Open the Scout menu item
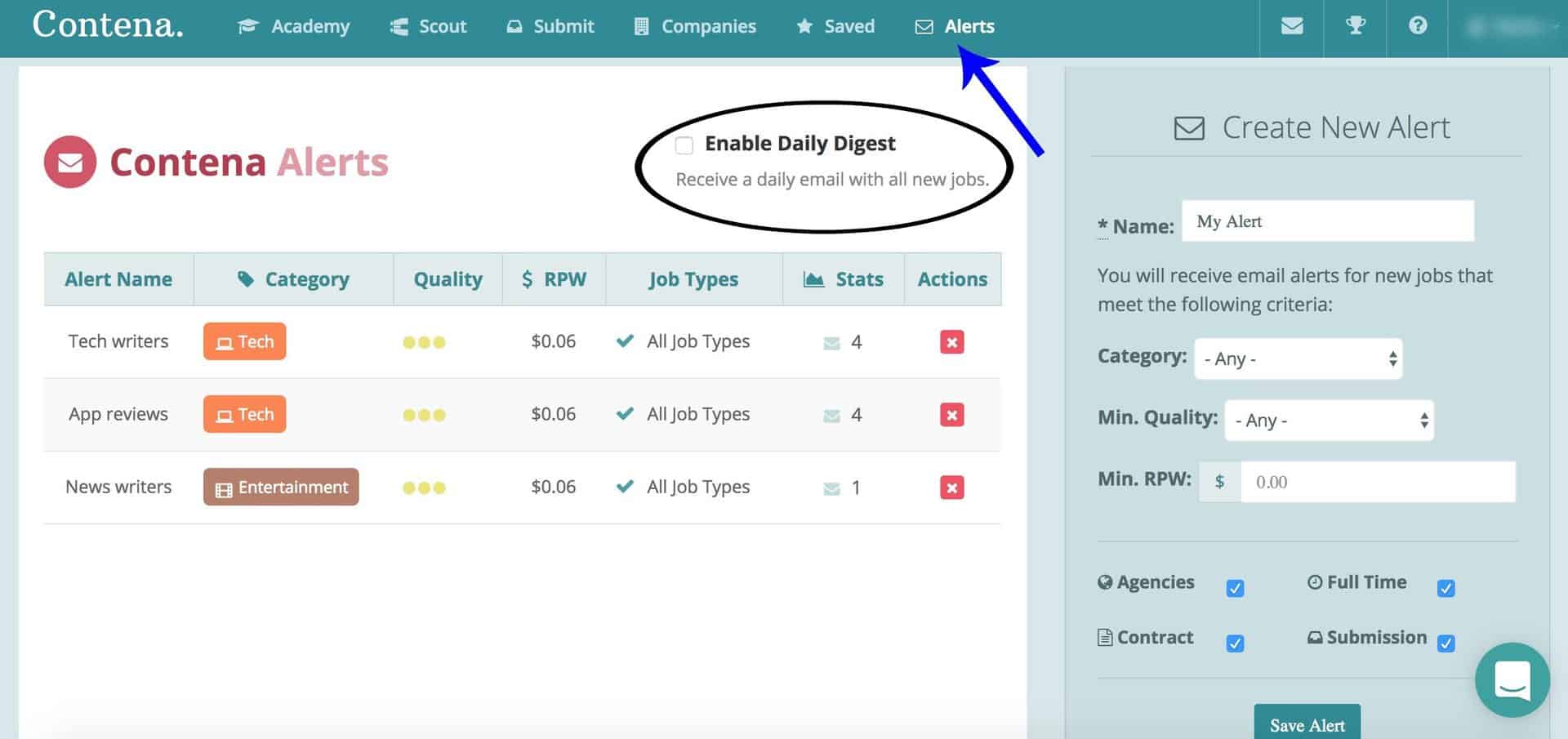 click(x=428, y=26)
